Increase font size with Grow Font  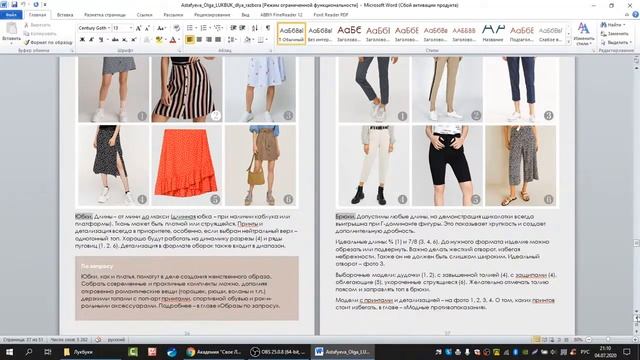click(138, 28)
